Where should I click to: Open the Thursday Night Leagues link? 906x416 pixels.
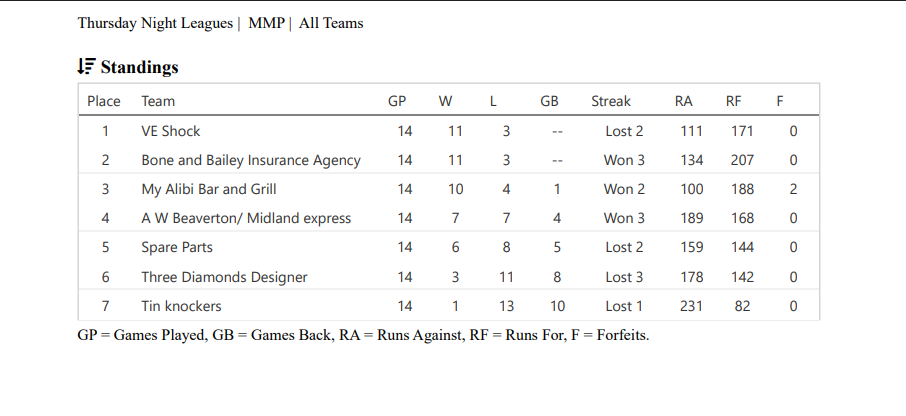pyautogui.click(x=154, y=23)
